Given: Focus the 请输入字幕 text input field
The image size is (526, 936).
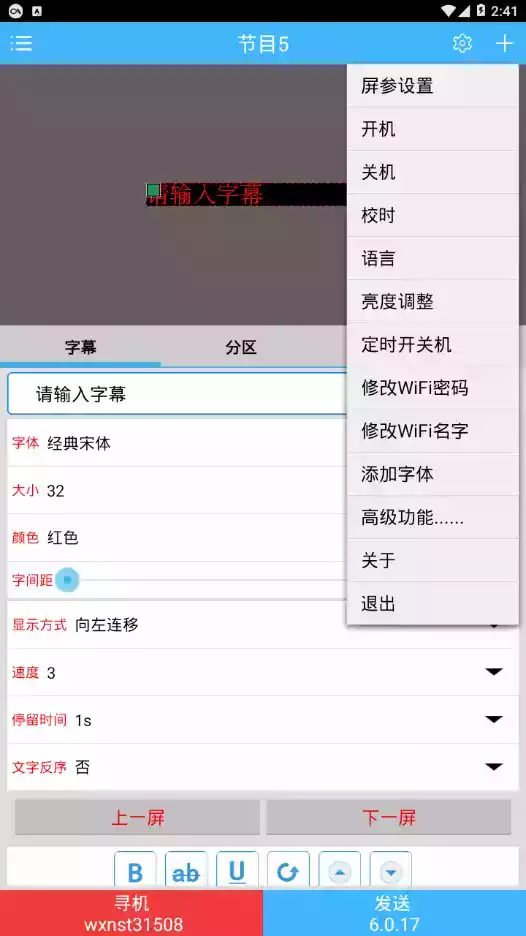Looking at the screenshot, I should (x=177, y=394).
